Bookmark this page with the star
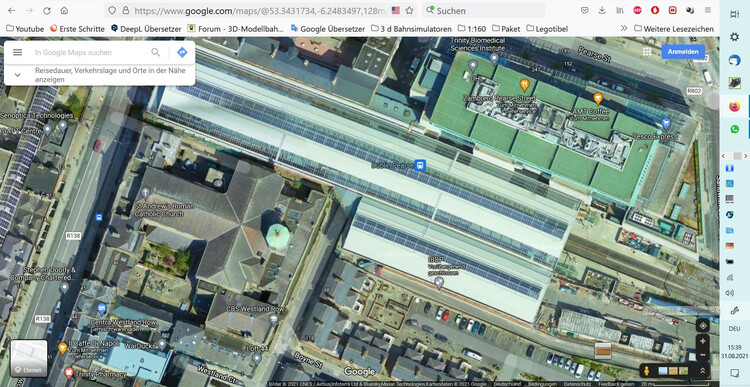 pos(409,10)
